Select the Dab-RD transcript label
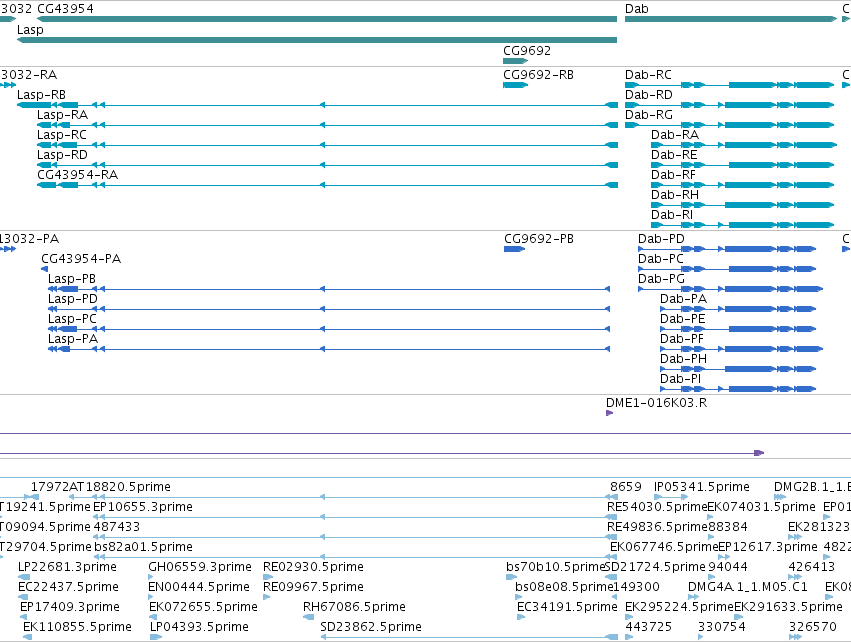851x642 pixels. point(649,94)
